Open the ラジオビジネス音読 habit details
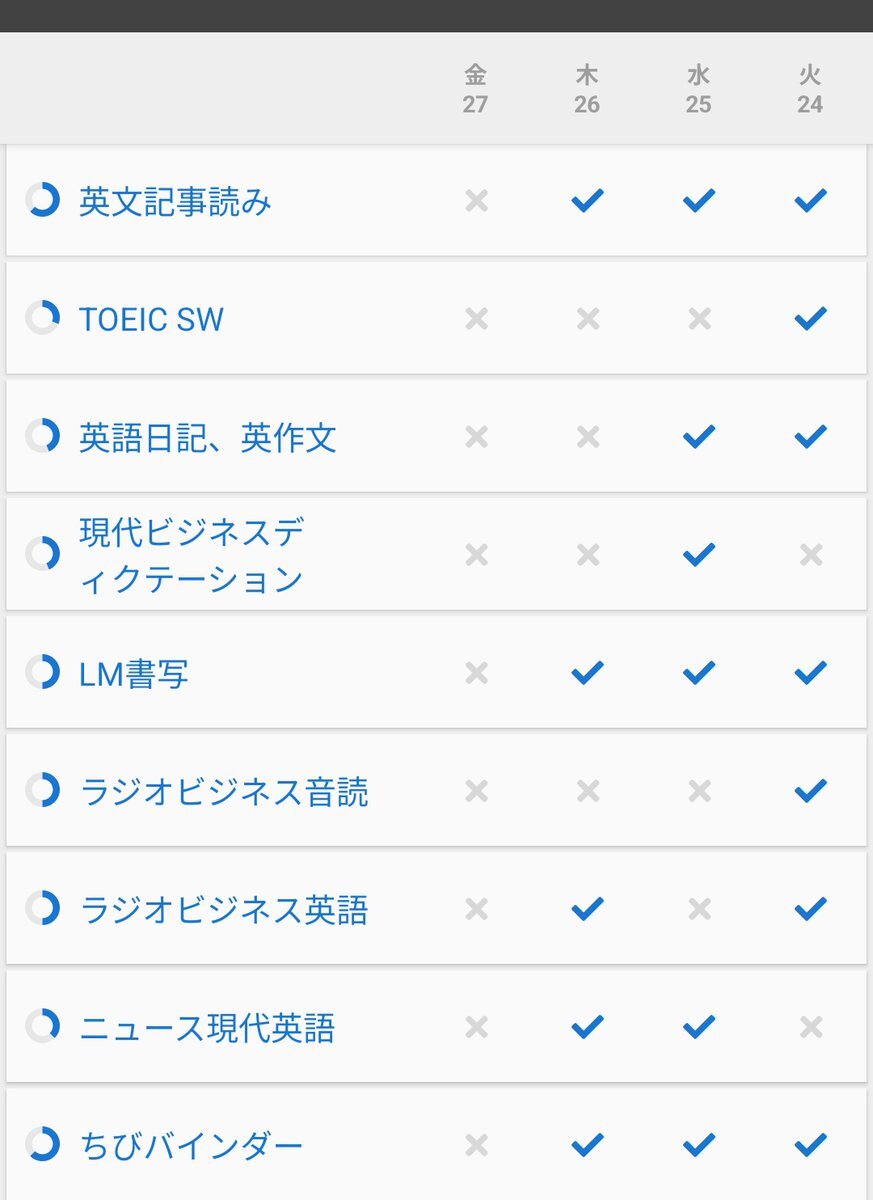Screen dimensions: 873x1200 (x=224, y=792)
